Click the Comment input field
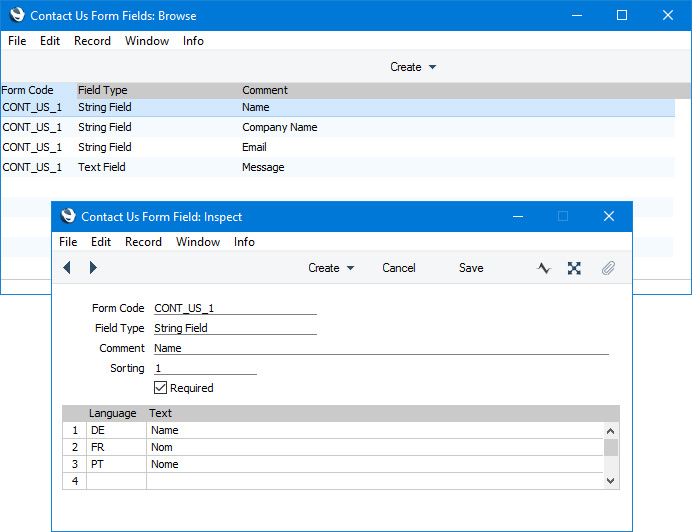Viewport: 692px width, 532px height. coord(381,348)
